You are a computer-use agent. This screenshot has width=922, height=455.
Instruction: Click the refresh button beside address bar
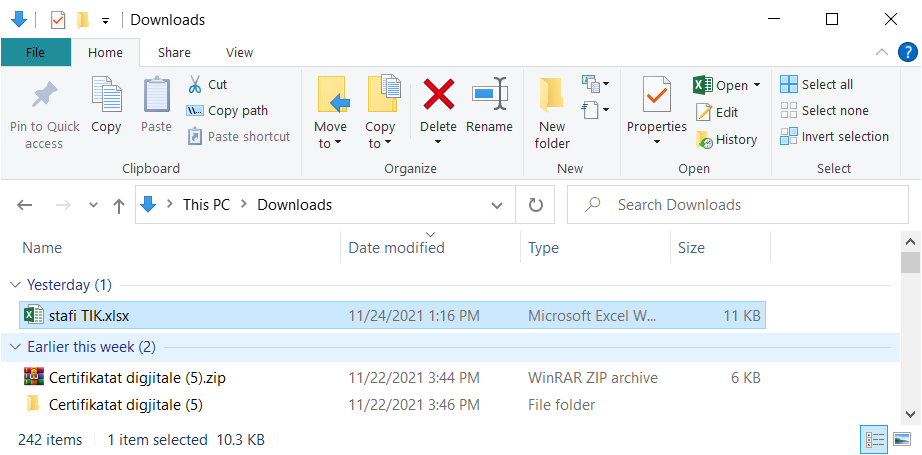(x=535, y=205)
